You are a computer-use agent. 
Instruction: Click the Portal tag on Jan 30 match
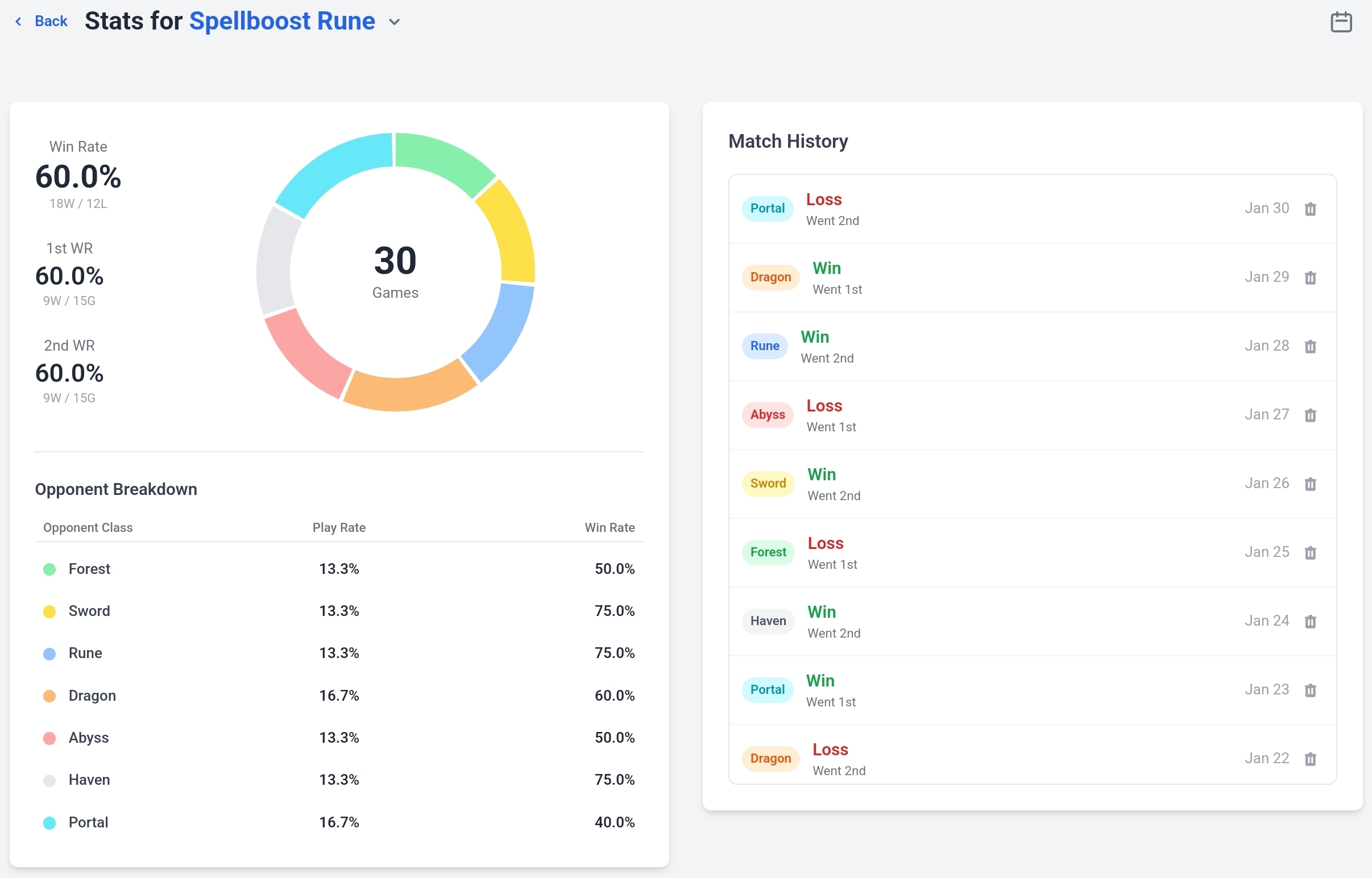click(x=767, y=209)
